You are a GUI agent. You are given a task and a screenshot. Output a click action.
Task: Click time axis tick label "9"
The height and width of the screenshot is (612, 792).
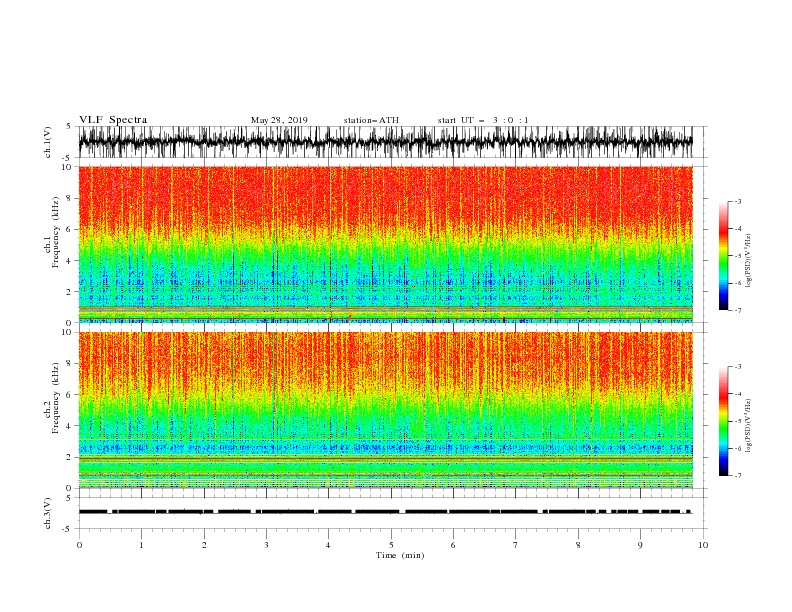click(x=640, y=545)
